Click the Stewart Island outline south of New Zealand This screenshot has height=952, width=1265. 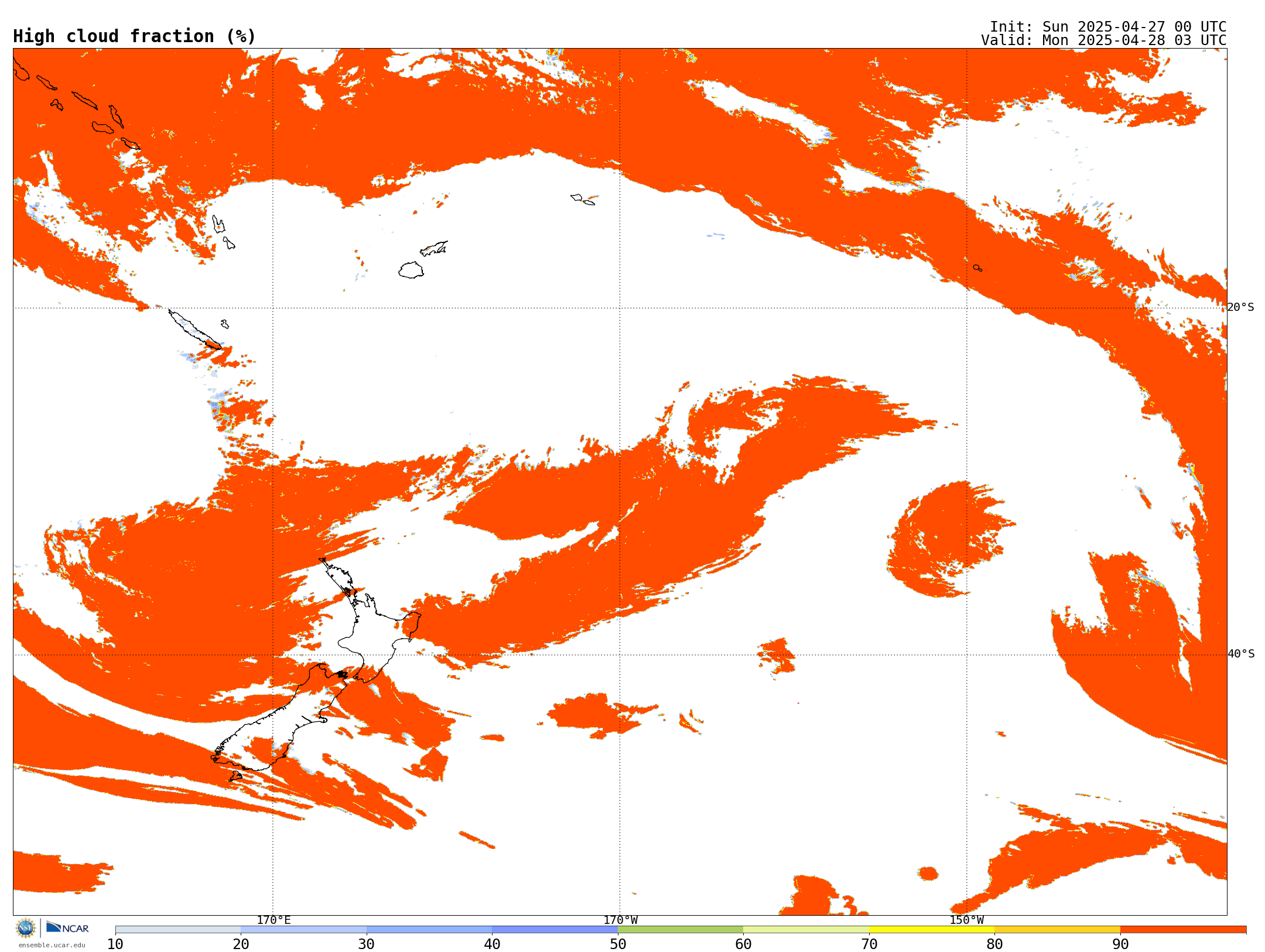[235, 776]
